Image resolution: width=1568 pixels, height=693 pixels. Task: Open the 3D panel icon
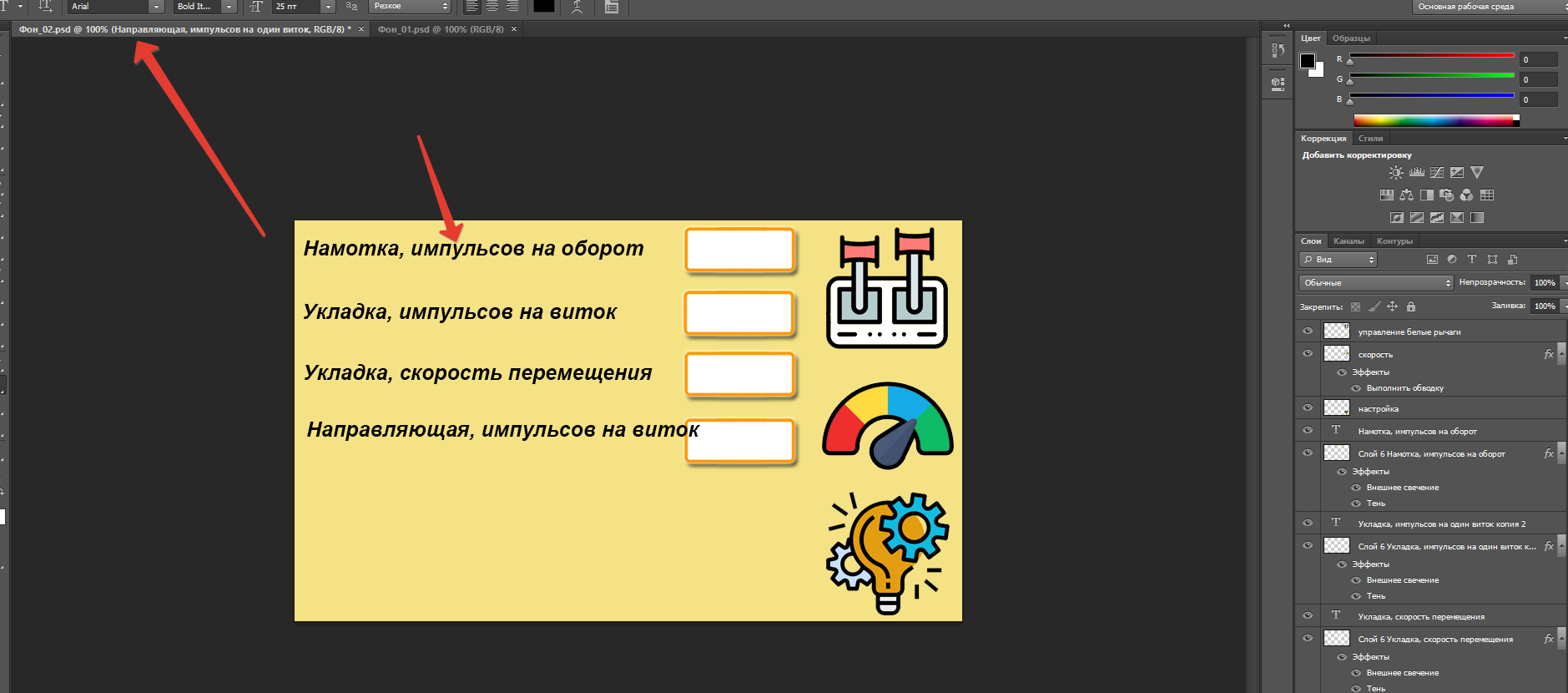[x=1278, y=83]
